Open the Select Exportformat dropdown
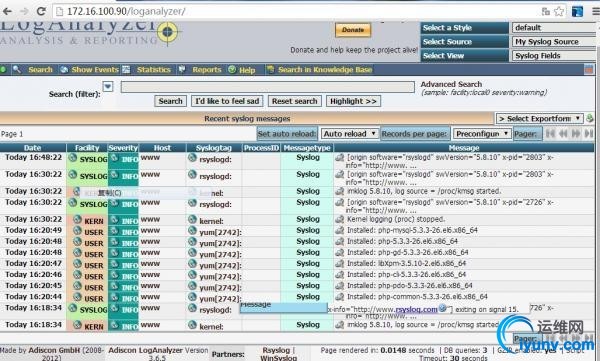 pyautogui.click(x=540, y=119)
